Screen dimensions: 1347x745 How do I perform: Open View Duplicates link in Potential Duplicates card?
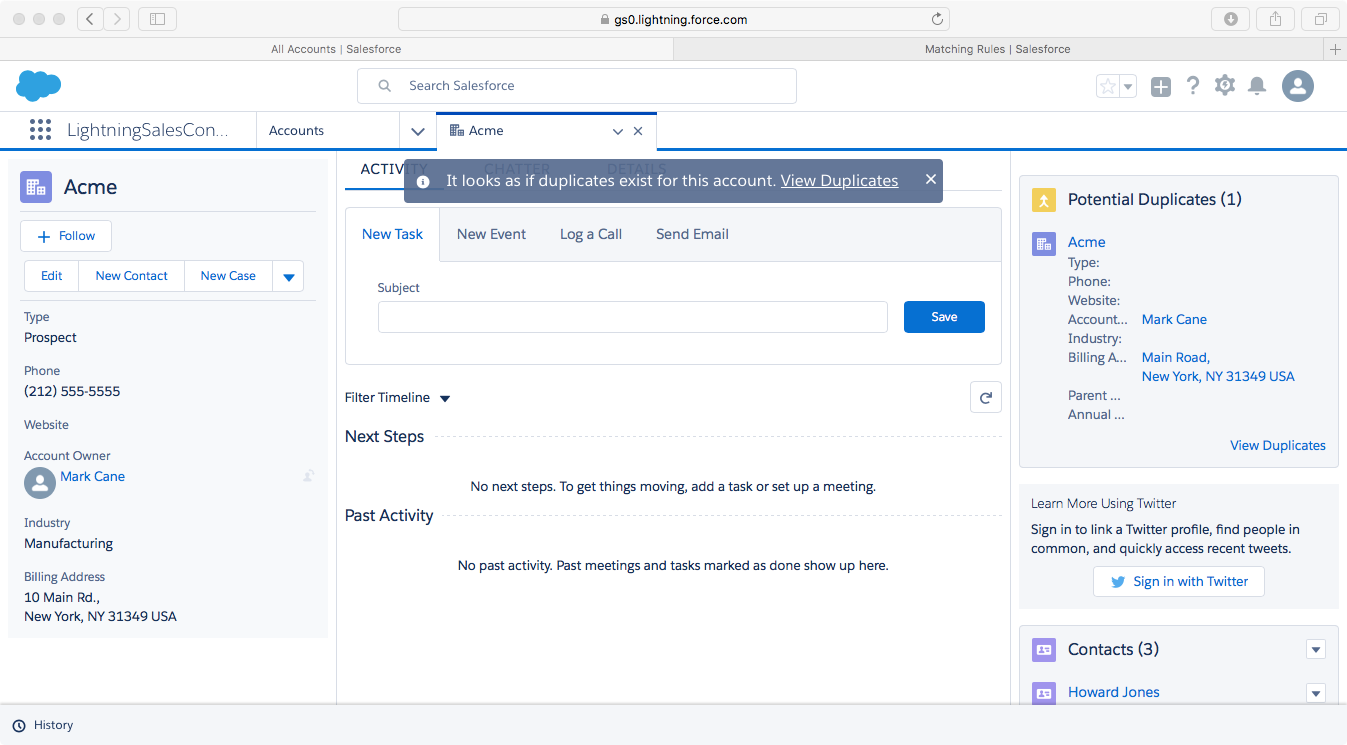click(1278, 446)
